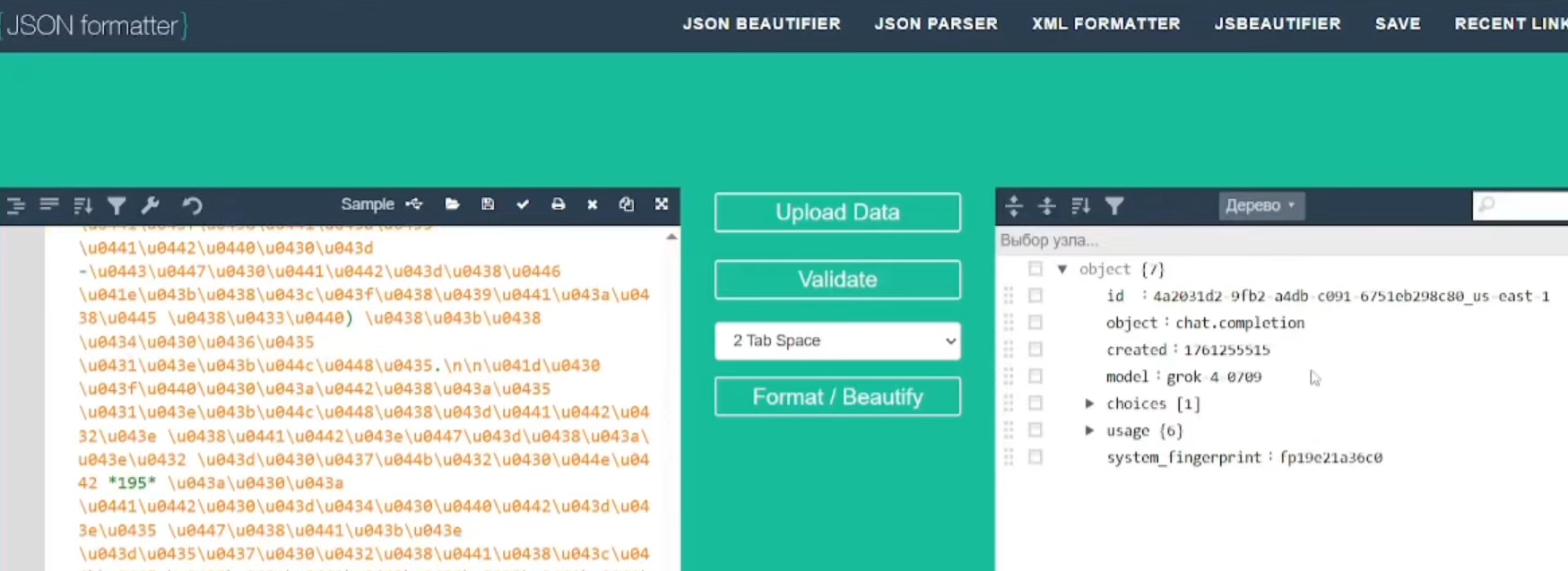The height and width of the screenshot is (571, 1568).
Task: Click the wrench repair icon in left editor
Action: (x=151, y=205)
